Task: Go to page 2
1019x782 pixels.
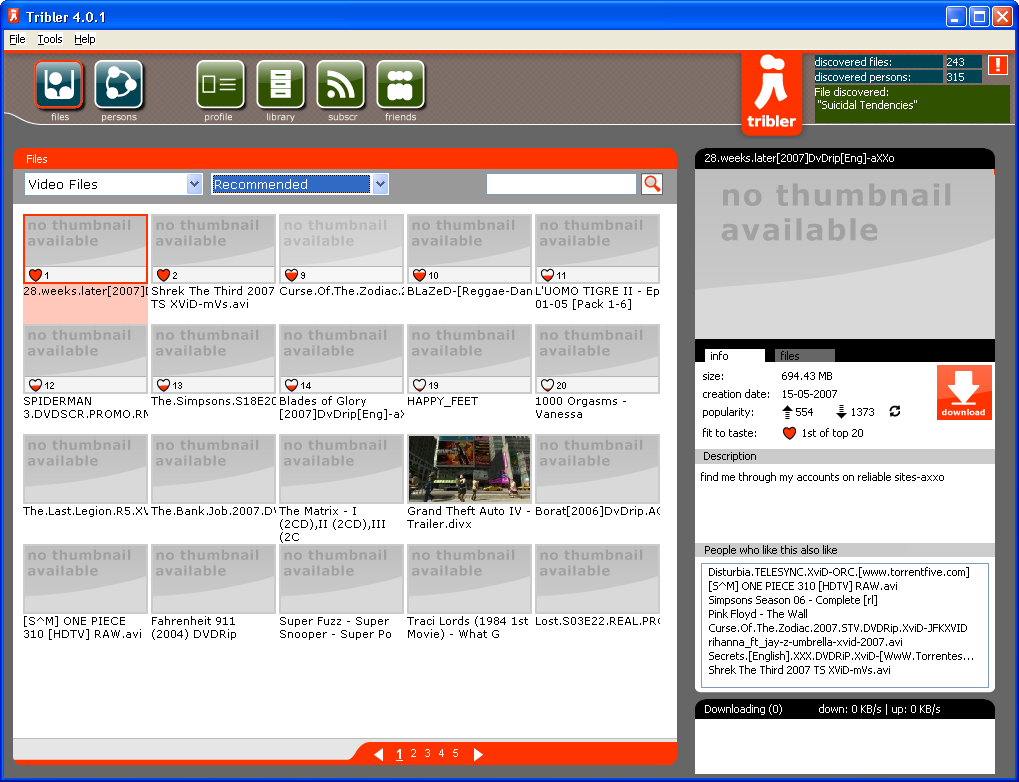Action: pyautogui.click(x=413, y=753)
